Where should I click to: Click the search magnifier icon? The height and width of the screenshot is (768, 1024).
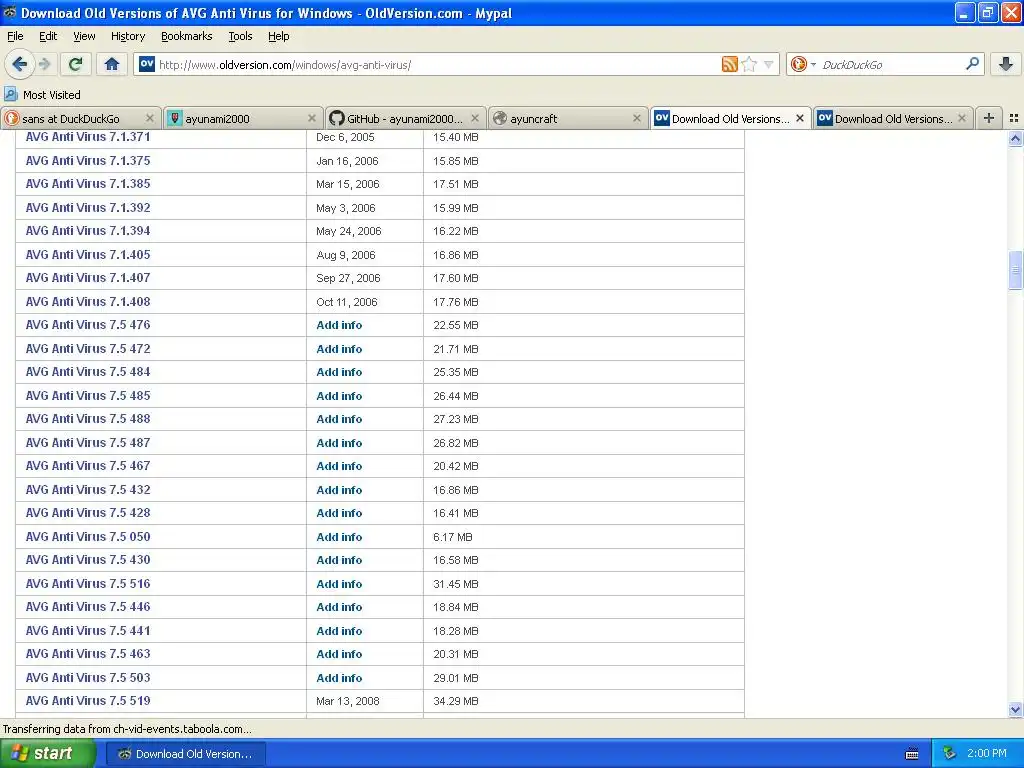pyautogui.click(x=972, y=63)
